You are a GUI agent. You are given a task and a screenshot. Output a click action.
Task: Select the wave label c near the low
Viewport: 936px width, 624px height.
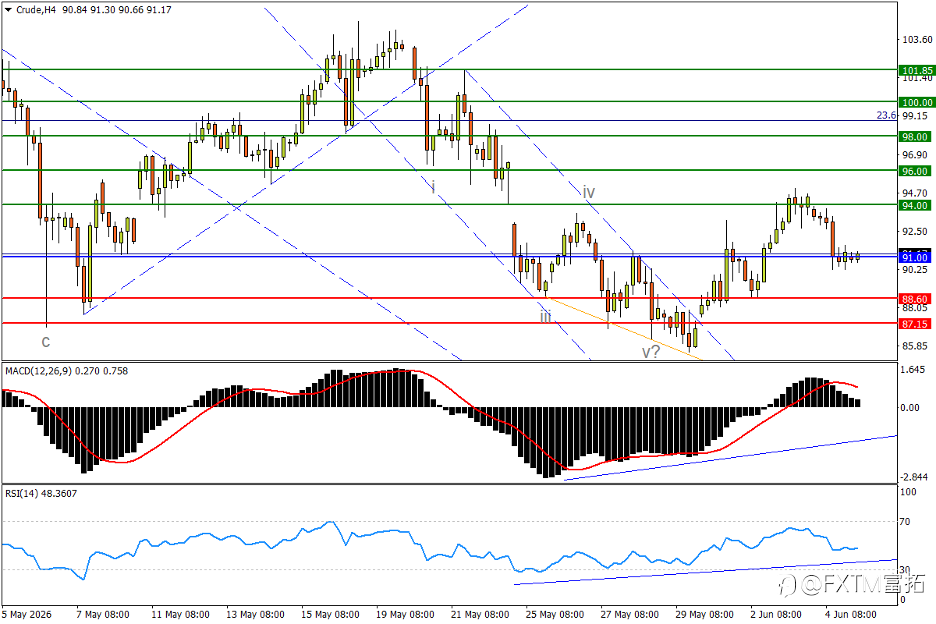[46, 342]
